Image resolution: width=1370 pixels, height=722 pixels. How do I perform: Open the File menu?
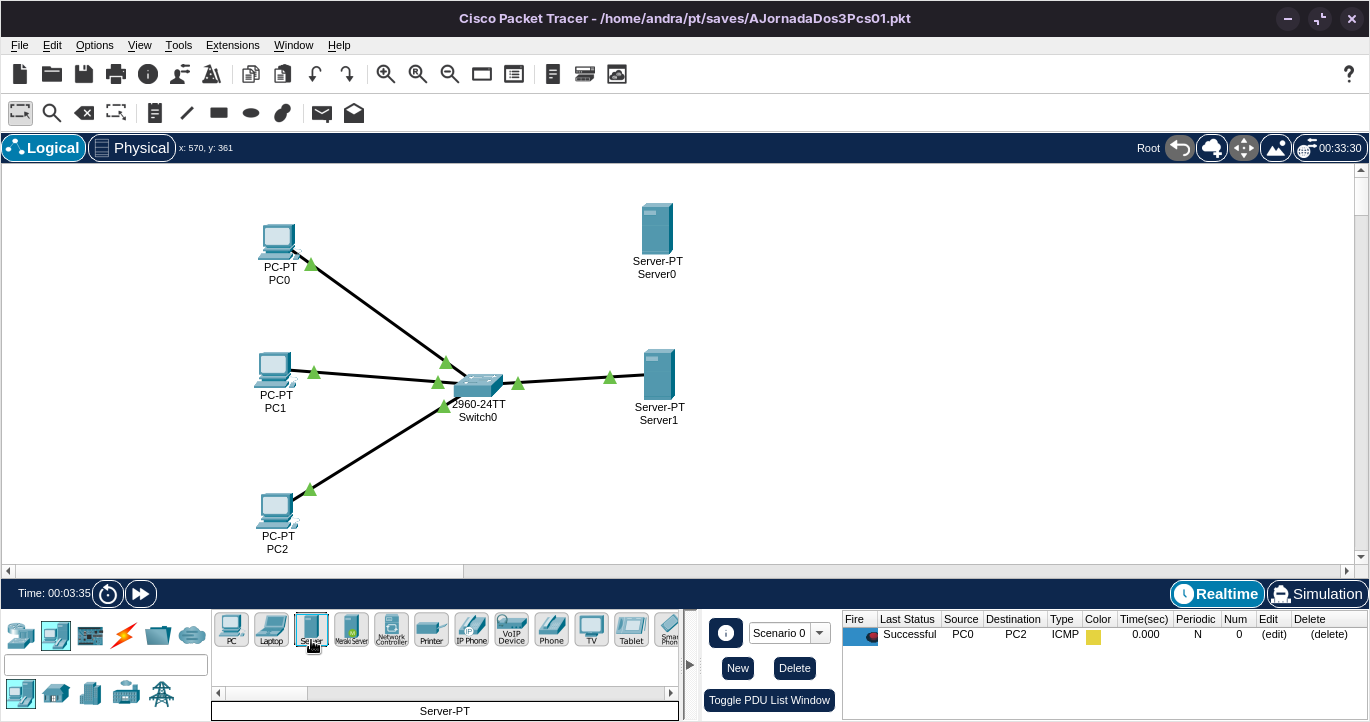click(x=20, y=45)
